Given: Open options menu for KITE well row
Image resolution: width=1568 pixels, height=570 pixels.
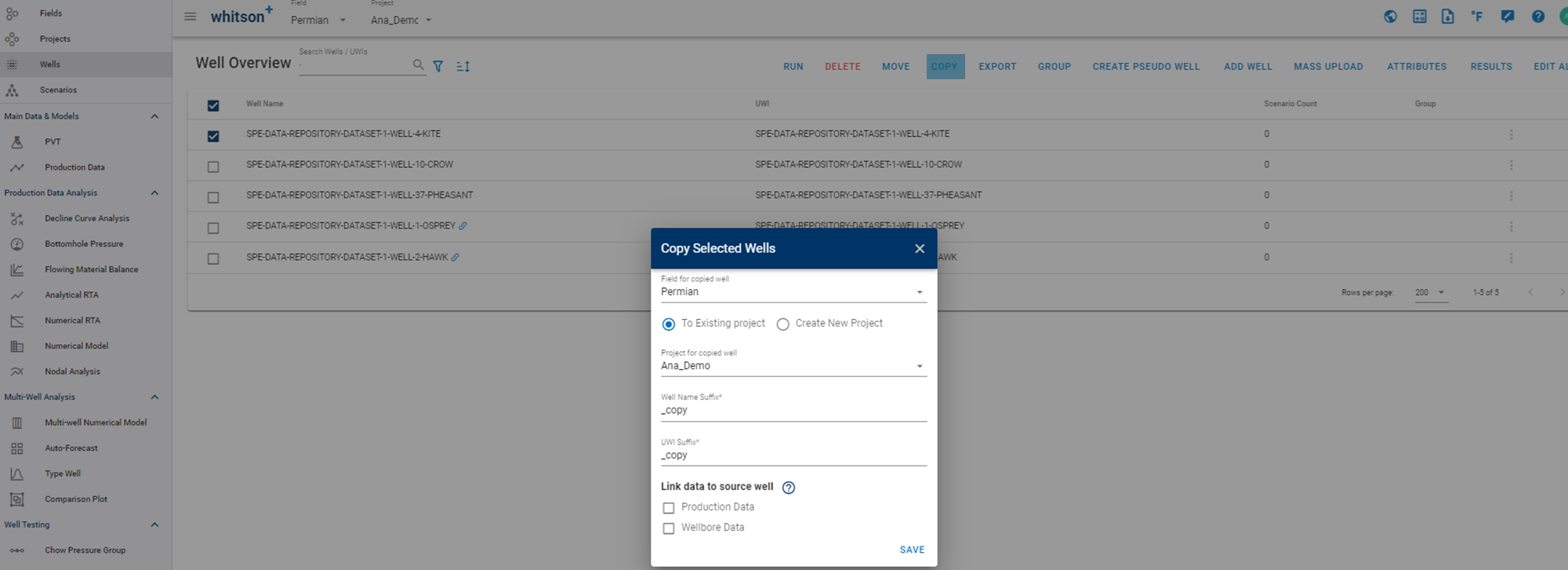Looking at the screenshot, I should 1511,135.
